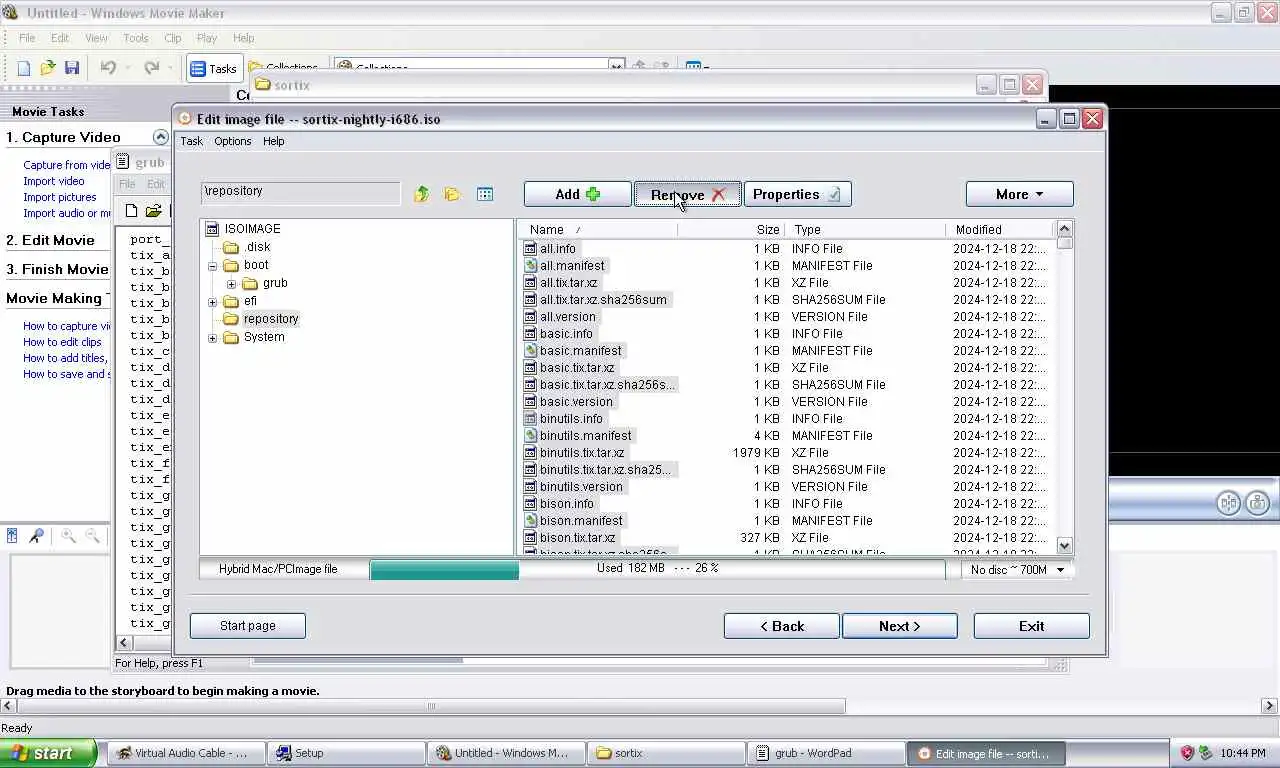The height and width of the screenshot is (768, 1280).
Task: Click the Start button on taskbar
Action: 48,753
